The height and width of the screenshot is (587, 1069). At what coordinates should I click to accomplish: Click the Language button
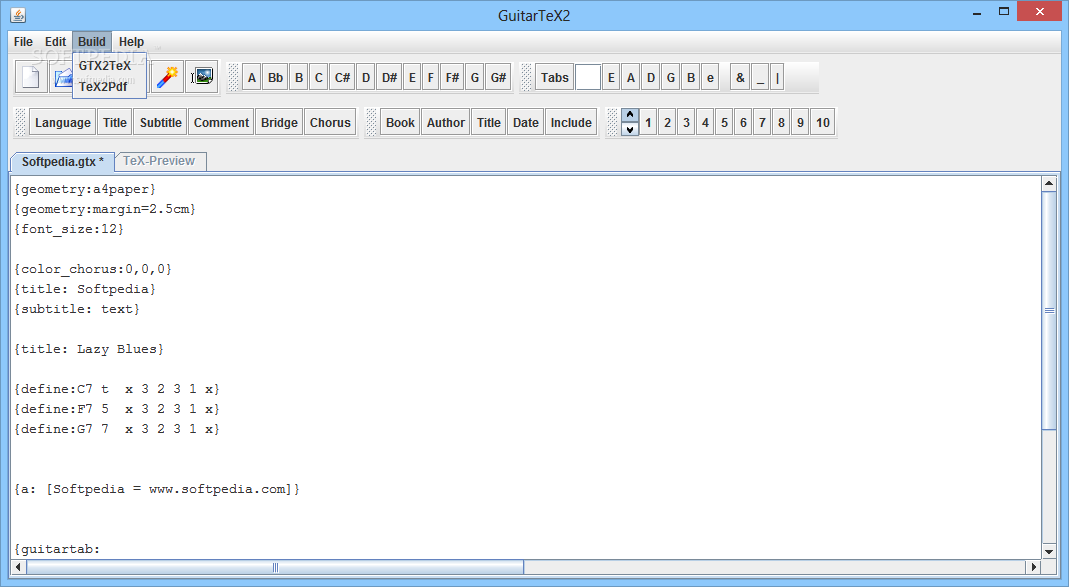(63, 123)
